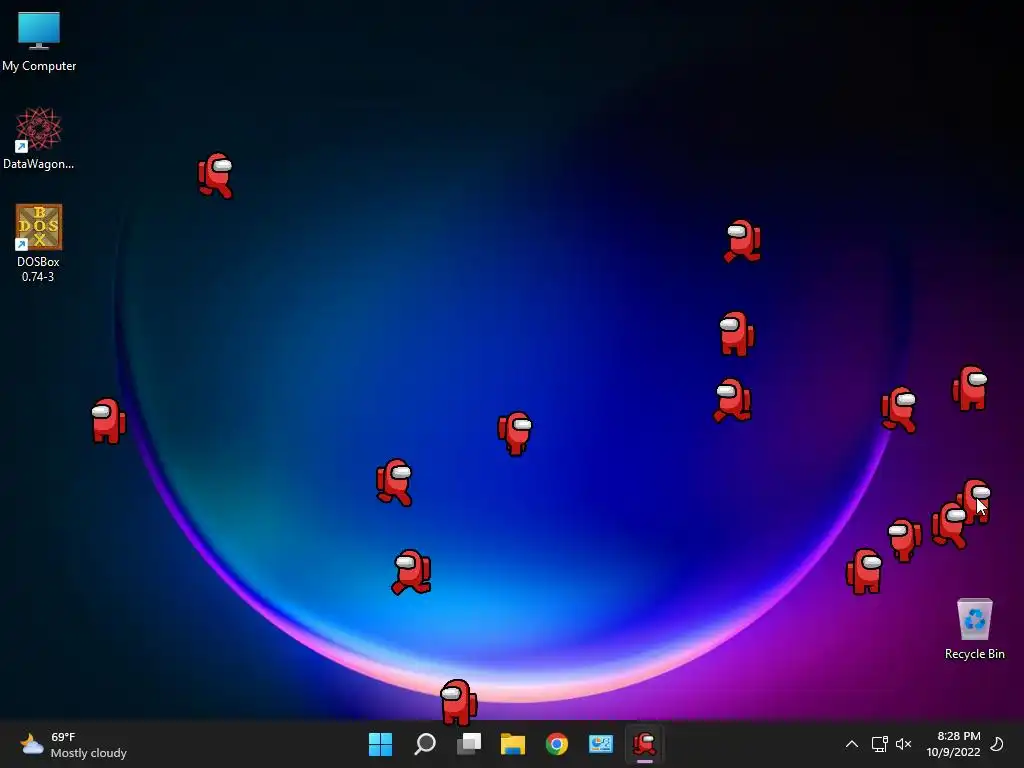The width and height of the screenshot is (1024, 768).
Task: Open the Windows Start menu
Action: (380, 744)
